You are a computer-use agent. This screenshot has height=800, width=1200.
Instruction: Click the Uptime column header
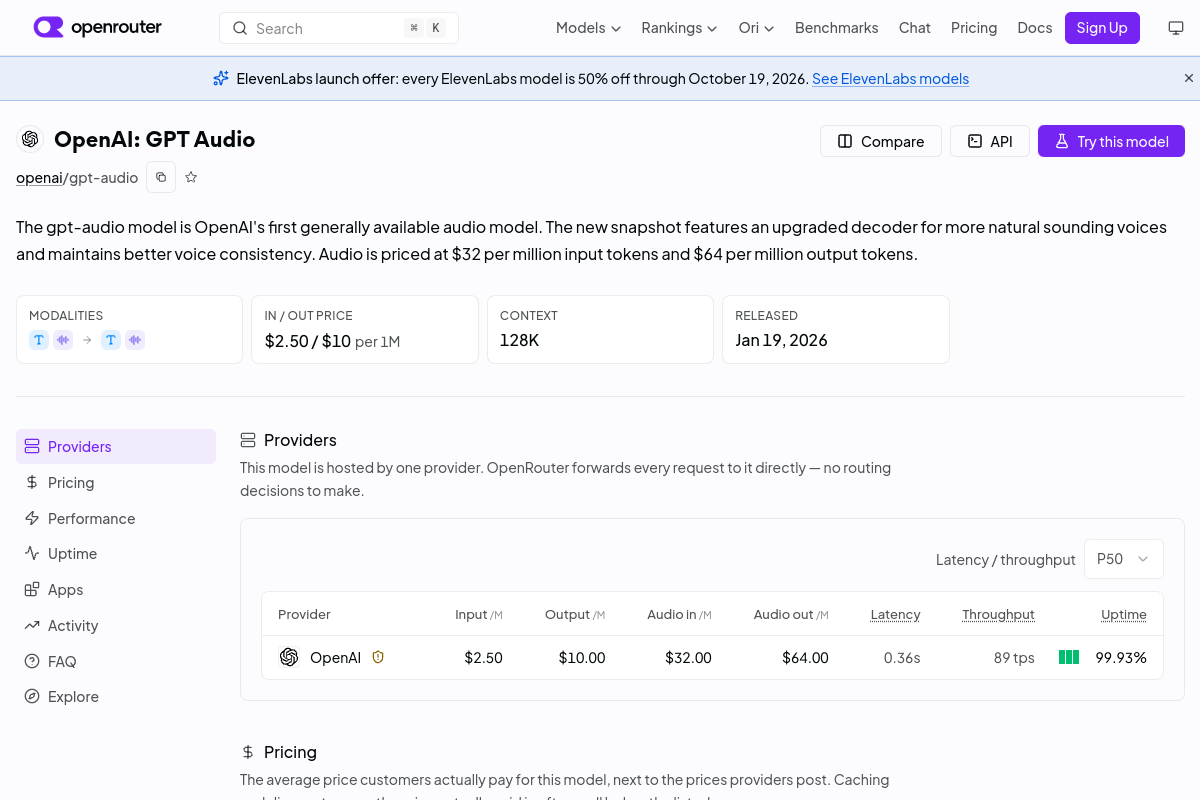pyautogui.click(x=1124, y=614)
